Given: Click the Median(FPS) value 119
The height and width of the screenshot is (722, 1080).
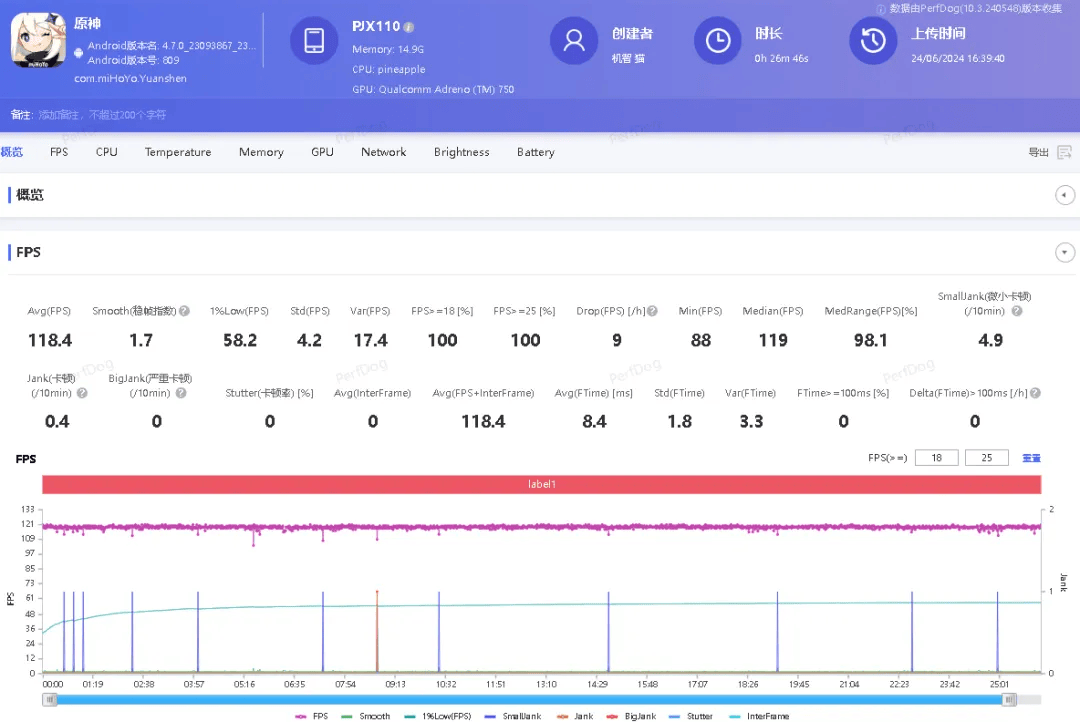Looking at the screenshot, I should point(773,340).
